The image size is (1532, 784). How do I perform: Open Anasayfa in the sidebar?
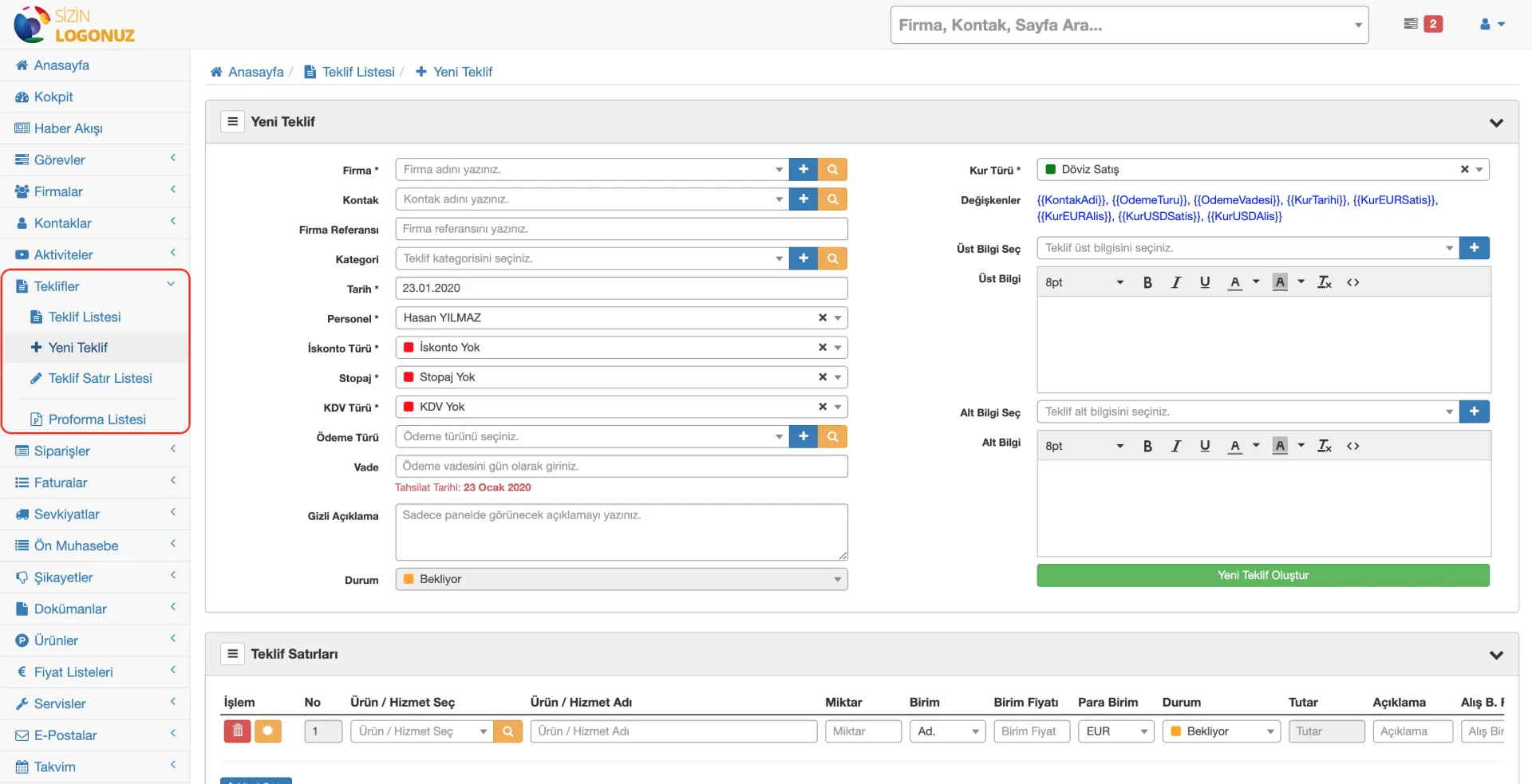coord(95,65)
